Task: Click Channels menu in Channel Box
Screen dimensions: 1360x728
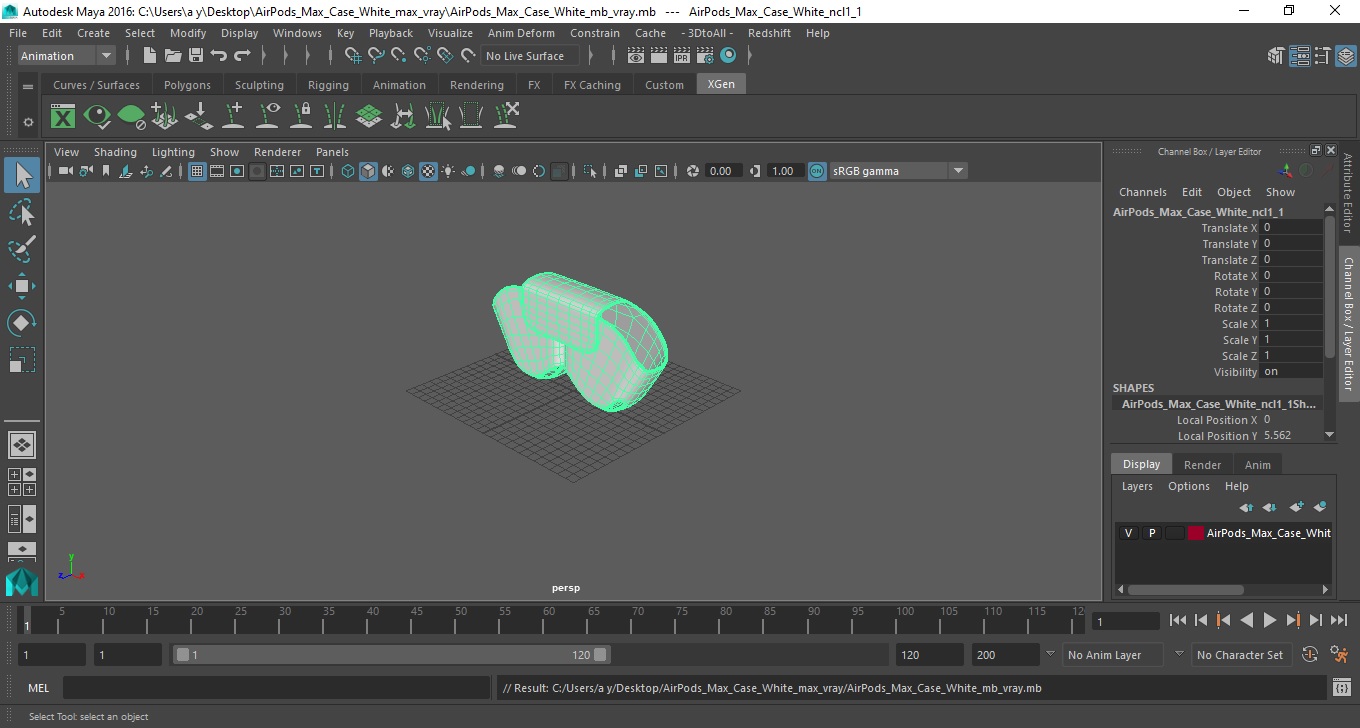Action: pos(1142,192)
